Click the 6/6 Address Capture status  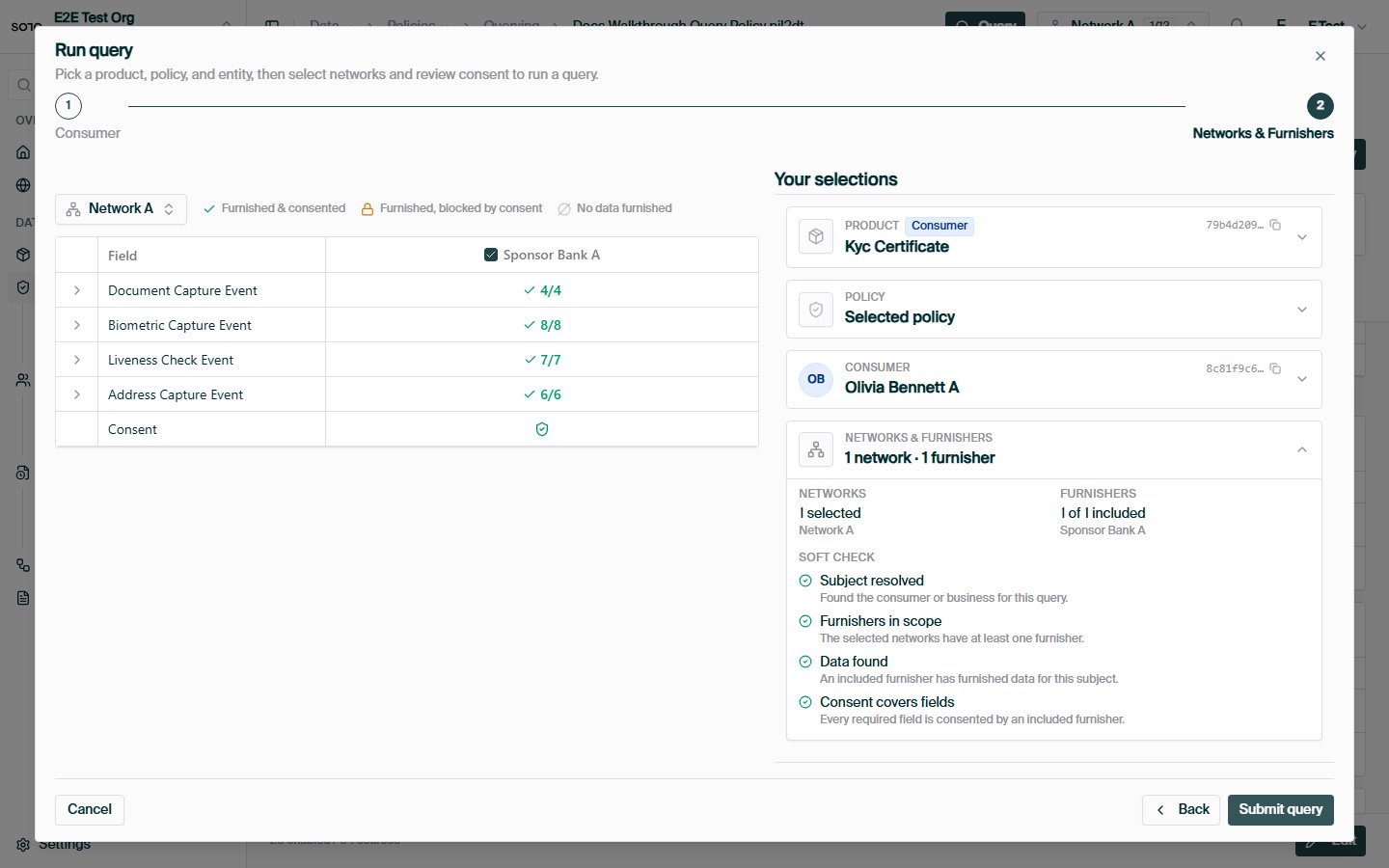(542, 394)
